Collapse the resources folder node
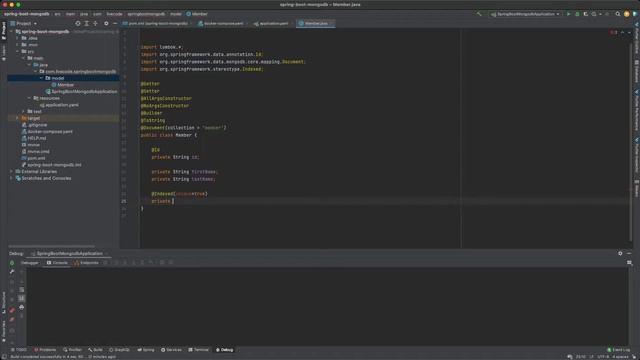The width and height of the screenshot is (640, 360). (x=29, y=98)
